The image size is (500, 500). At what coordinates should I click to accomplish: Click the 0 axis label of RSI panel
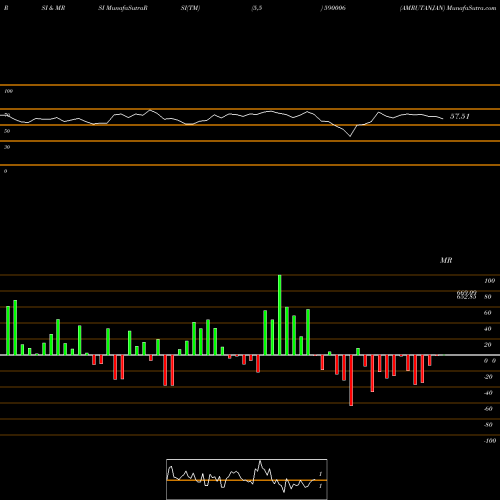click(x=5, y=171)
